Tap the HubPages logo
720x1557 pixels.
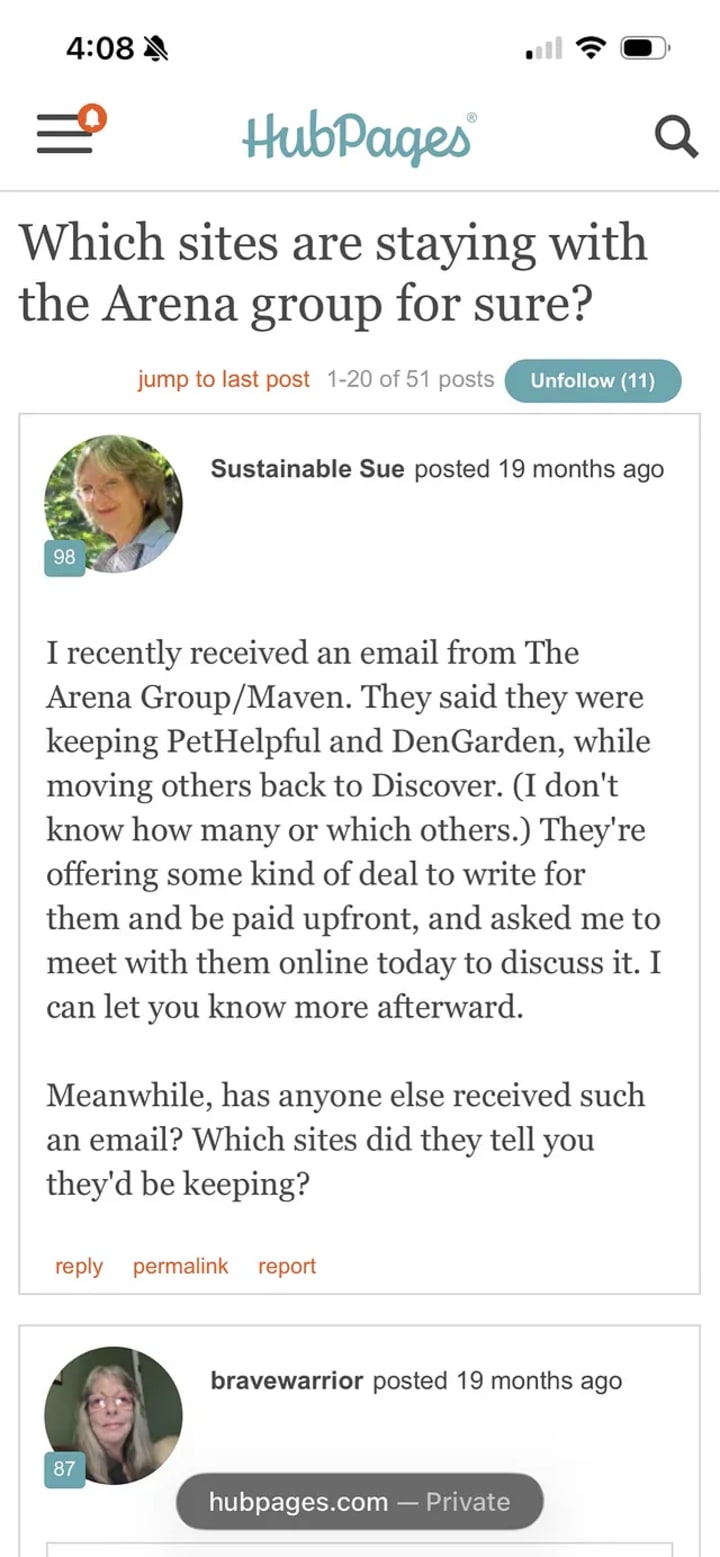(x=359, y=137)
